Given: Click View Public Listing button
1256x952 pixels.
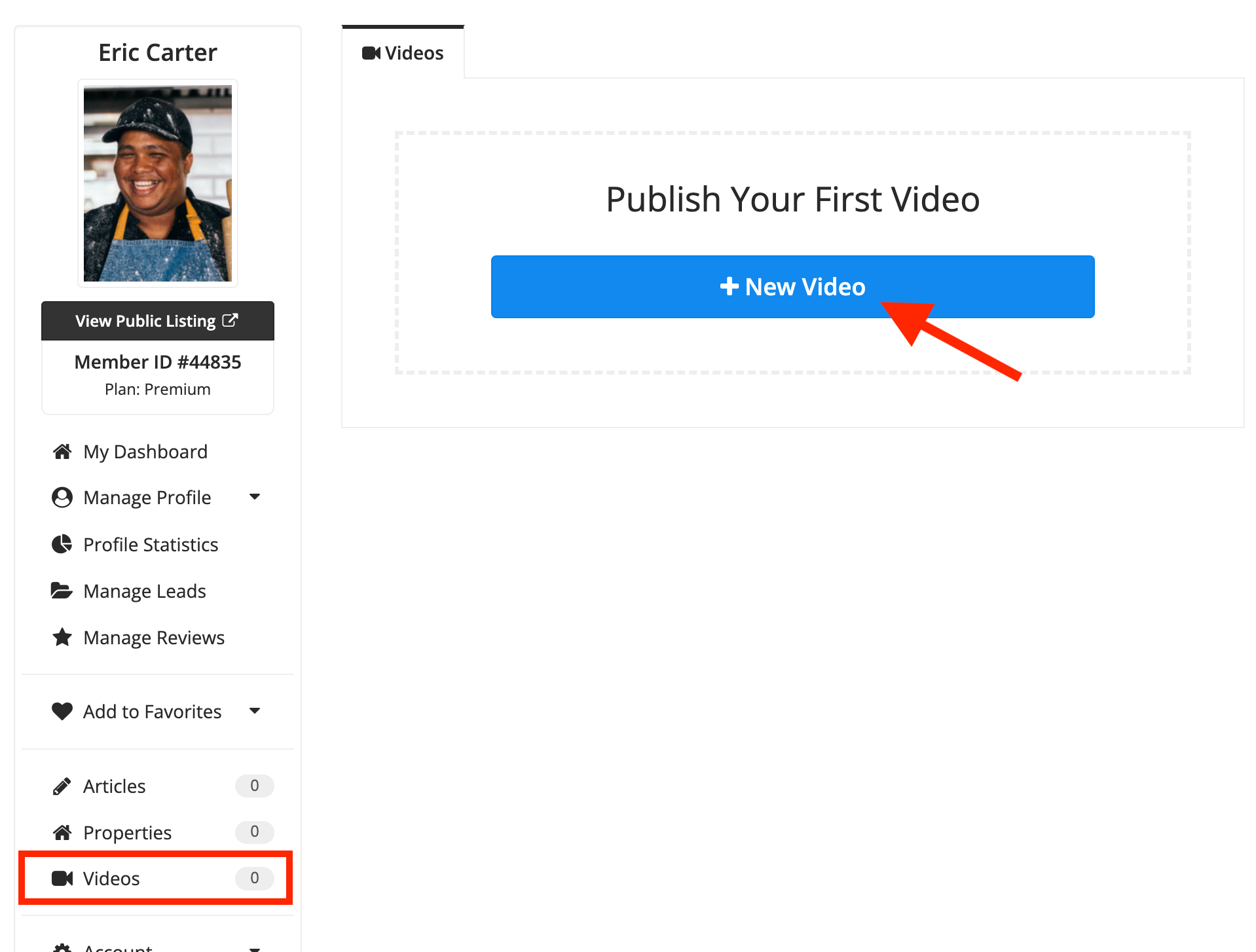Looking at the screenshot, I should tap(158, 321).
